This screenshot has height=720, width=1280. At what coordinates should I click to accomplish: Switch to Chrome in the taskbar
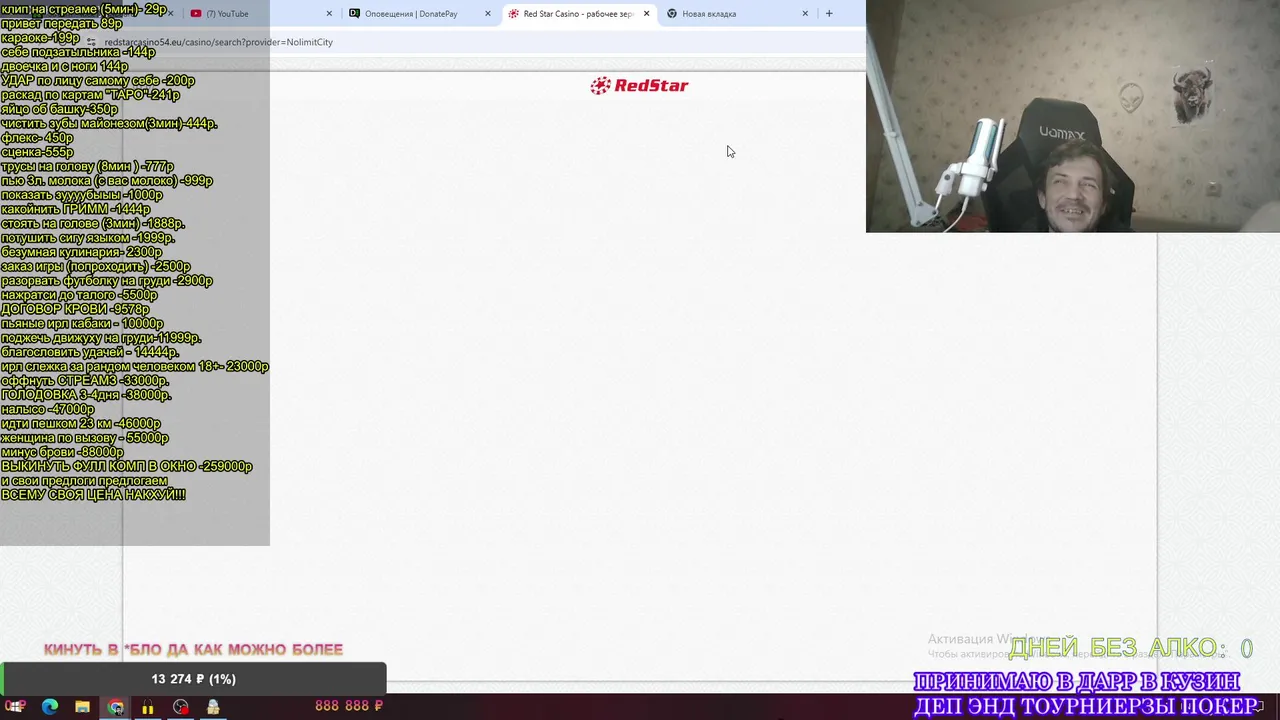pyautogui.click(x=116, y=707)
